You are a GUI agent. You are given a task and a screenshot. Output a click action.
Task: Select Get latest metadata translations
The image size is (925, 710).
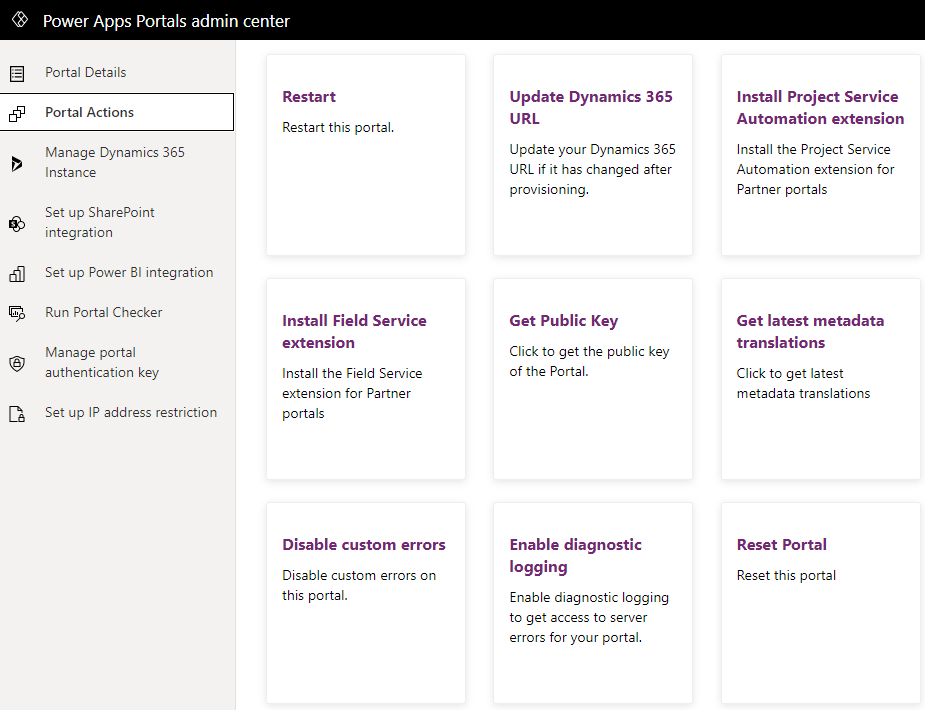821,379
